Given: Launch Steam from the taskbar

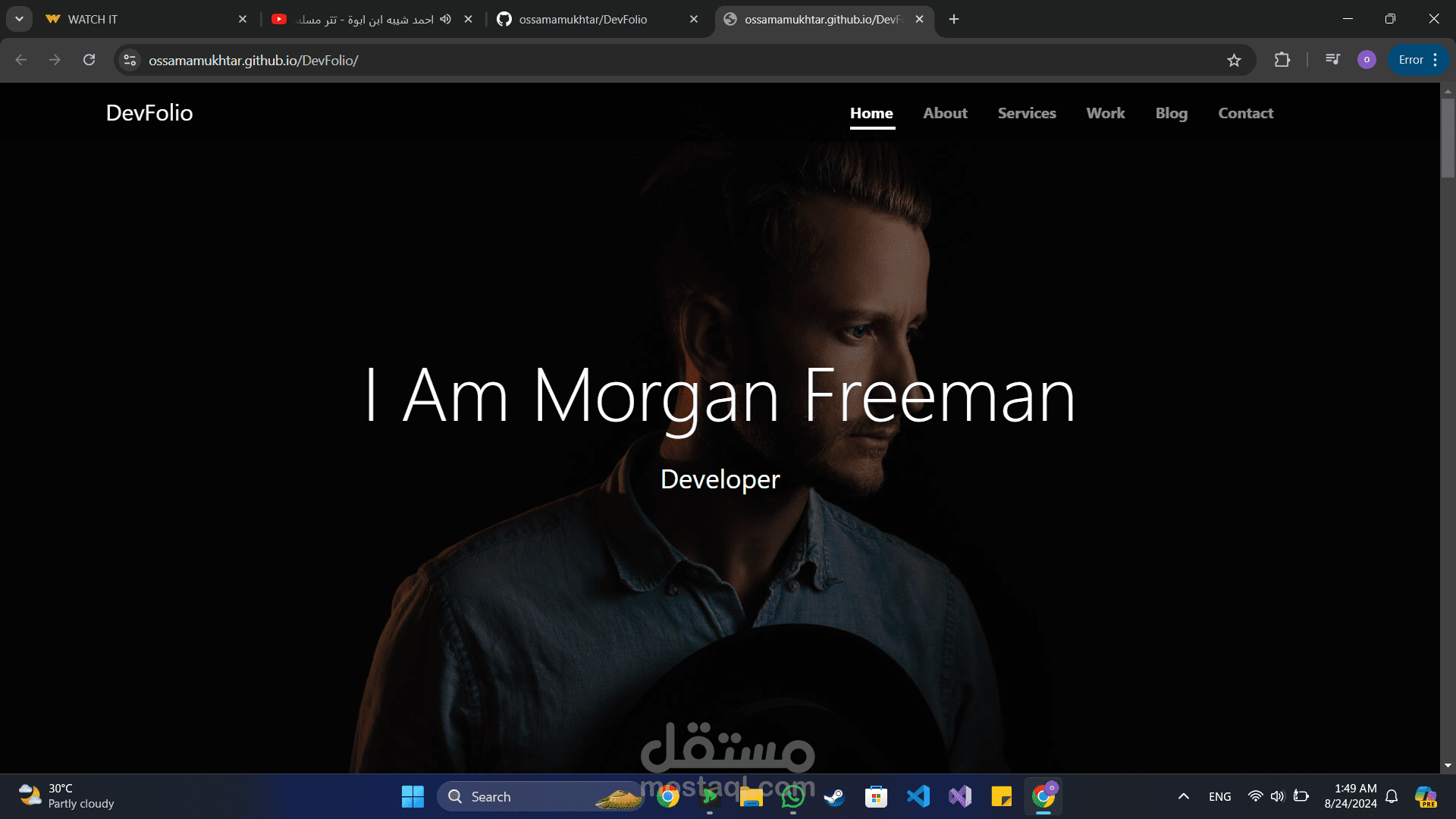Looking at the screenshot, I should 834,796.
